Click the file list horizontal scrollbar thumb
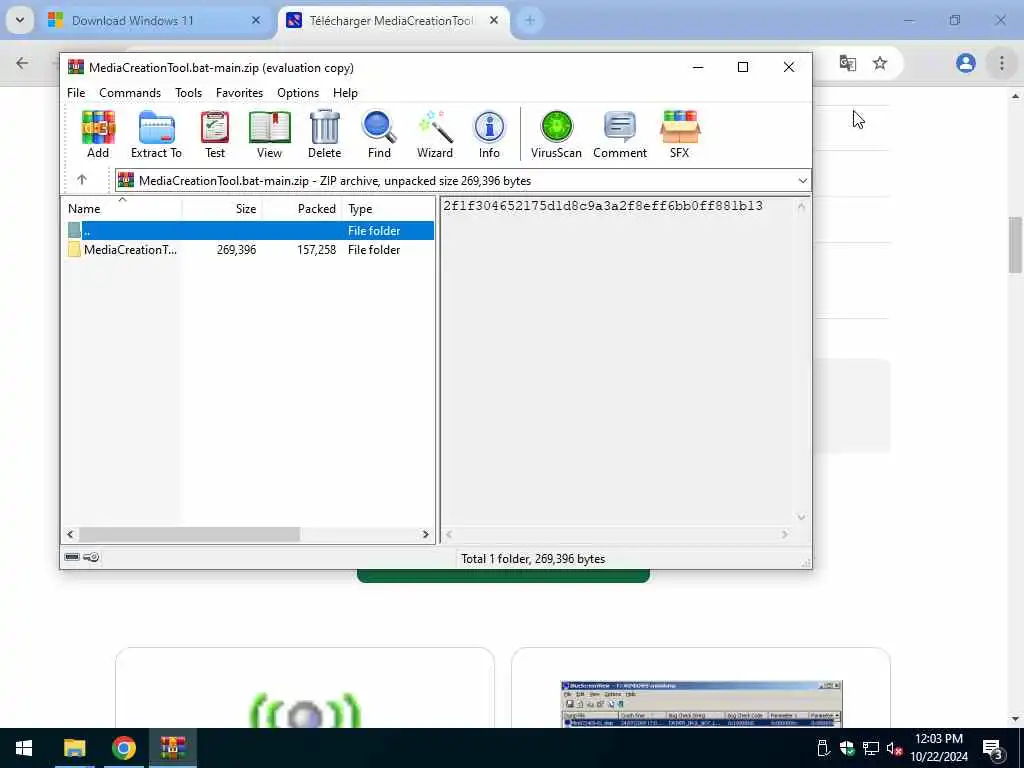This screenshot has width=1024, height=768. [x=189, y=534]
